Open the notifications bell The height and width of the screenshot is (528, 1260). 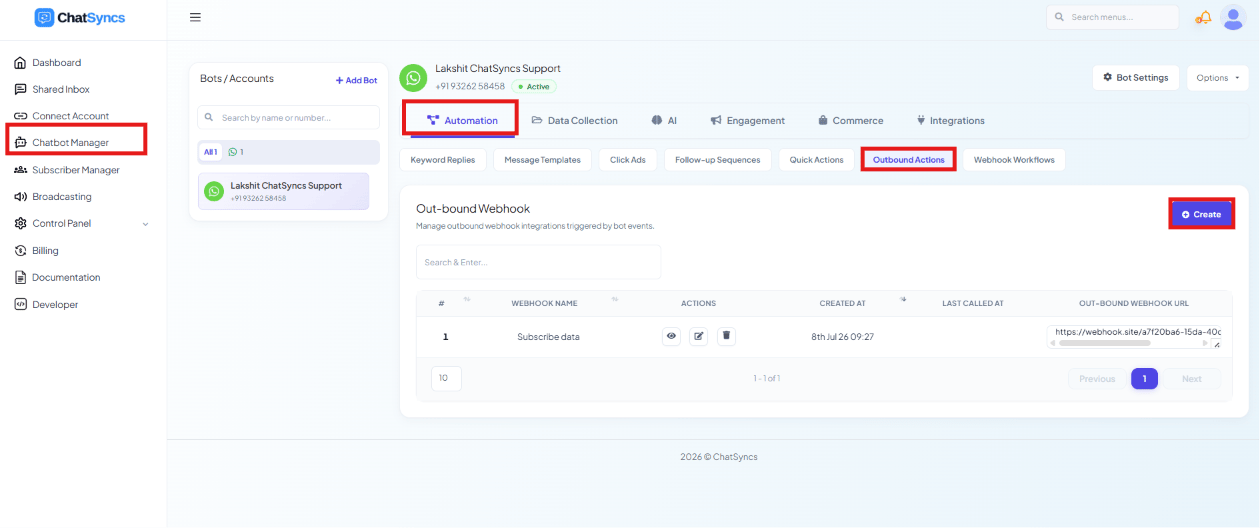click(x=1203, y=17)
